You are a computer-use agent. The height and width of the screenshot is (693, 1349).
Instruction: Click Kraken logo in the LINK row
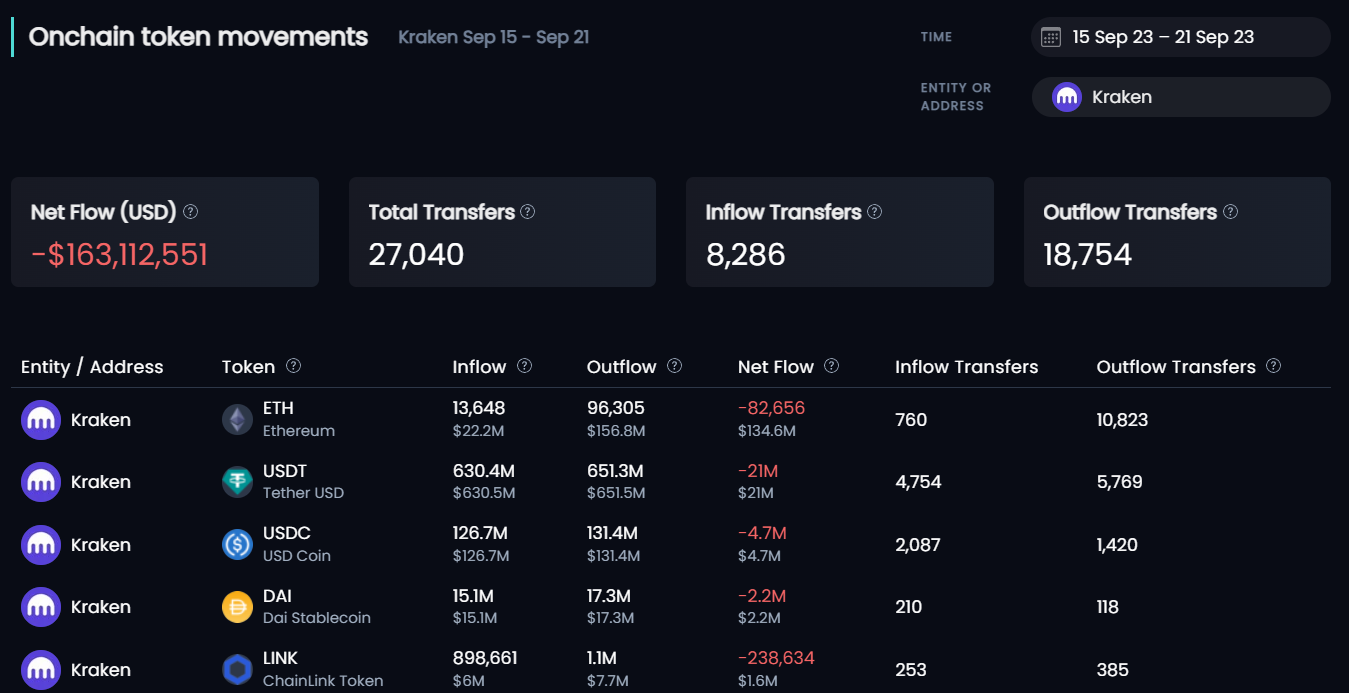click(41, 670)
